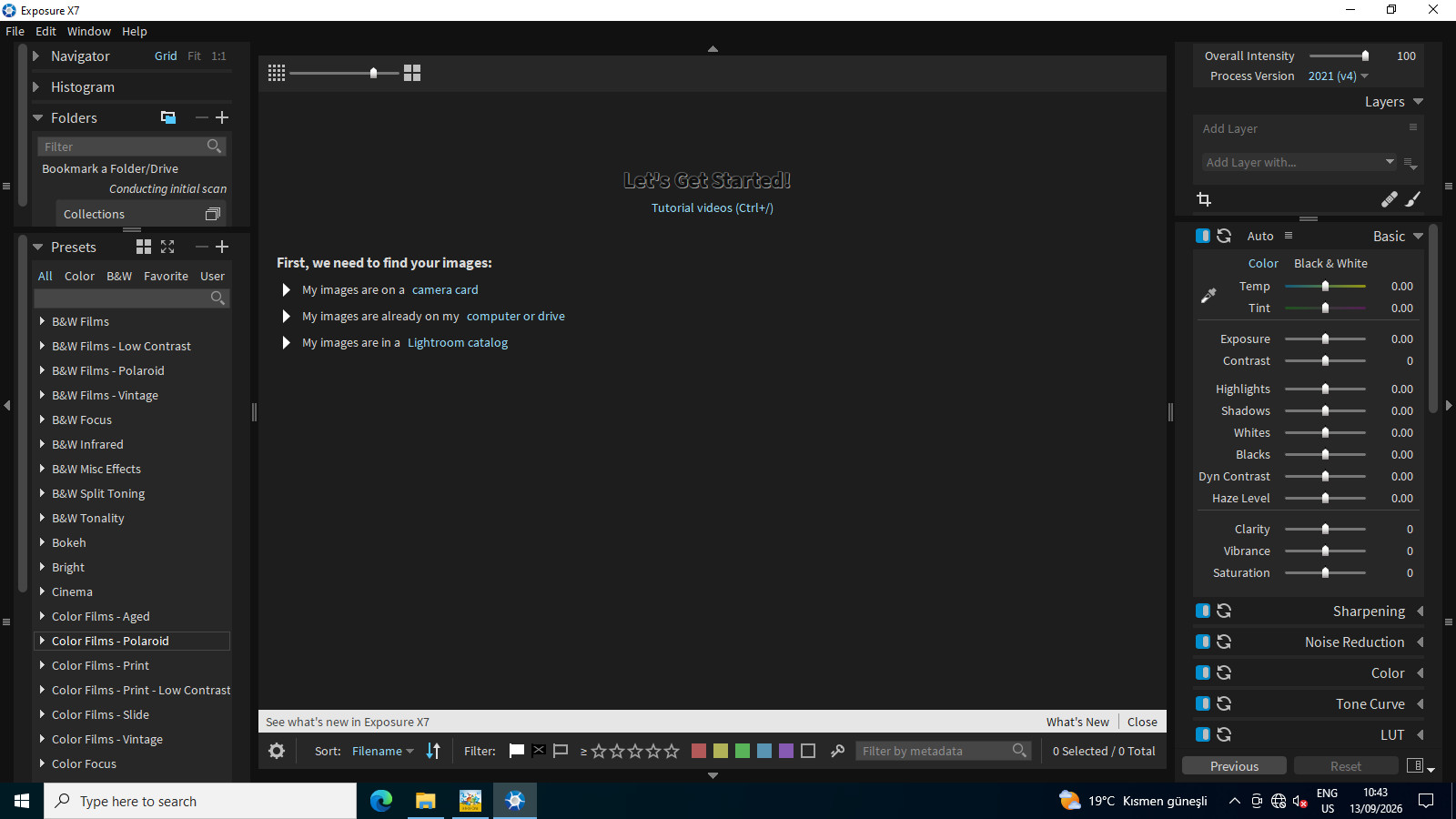
Task: Open the Sort Filename dropdown
Action: (383, 751)
